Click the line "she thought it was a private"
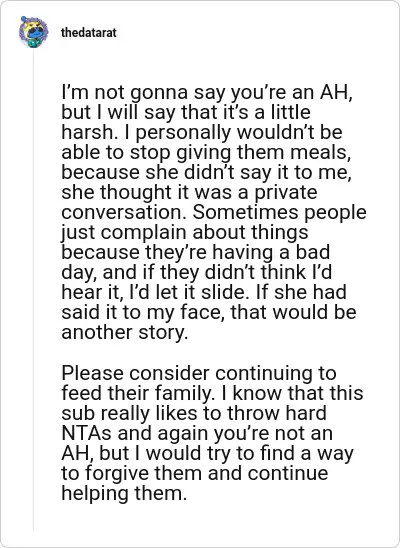 (189, 192)
